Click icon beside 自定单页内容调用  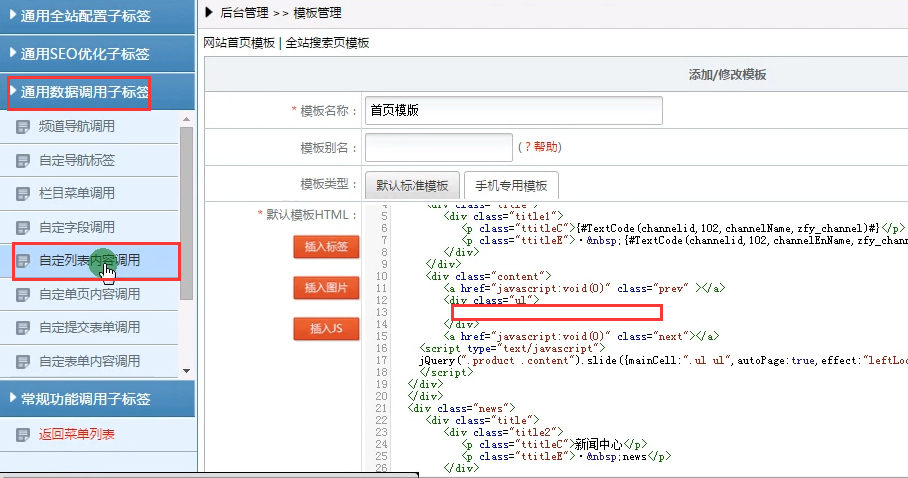pos(23,295)
